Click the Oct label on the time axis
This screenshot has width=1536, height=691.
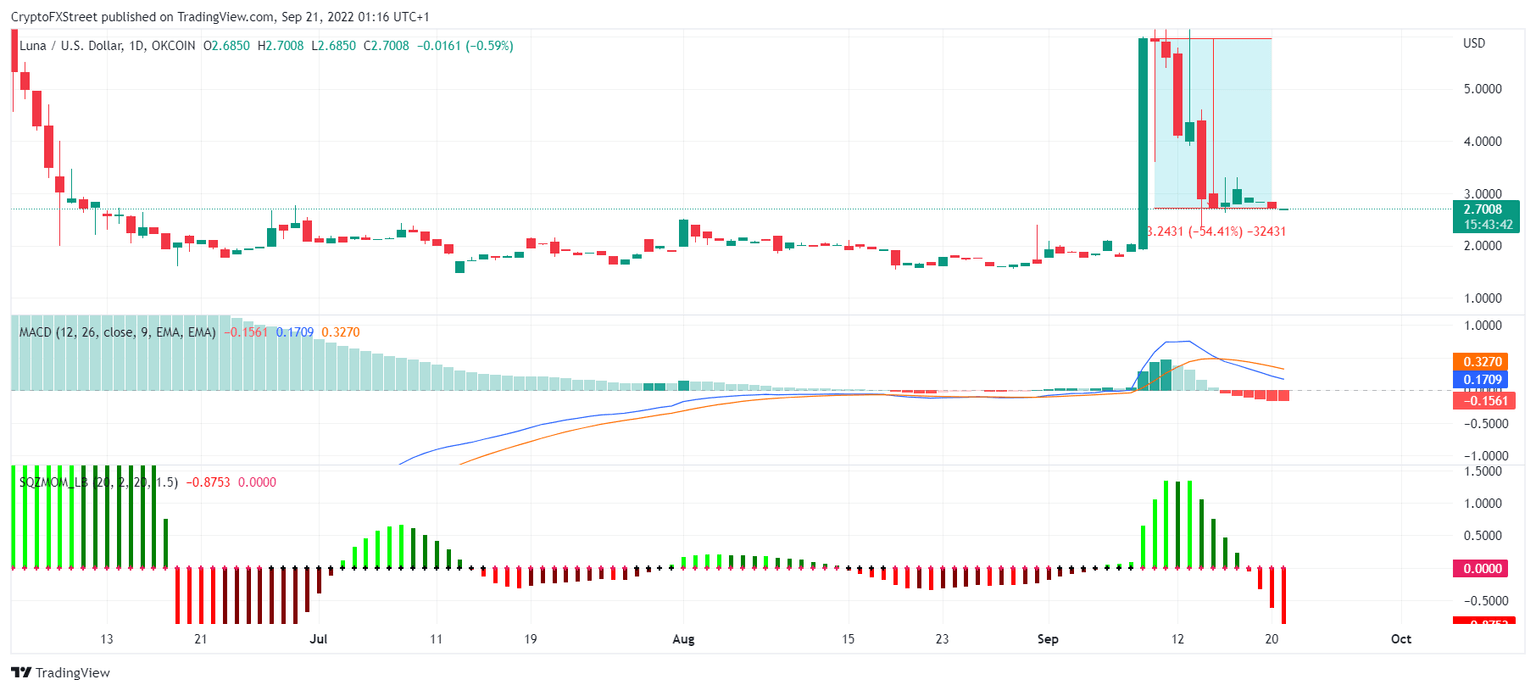click(1401, 639)
